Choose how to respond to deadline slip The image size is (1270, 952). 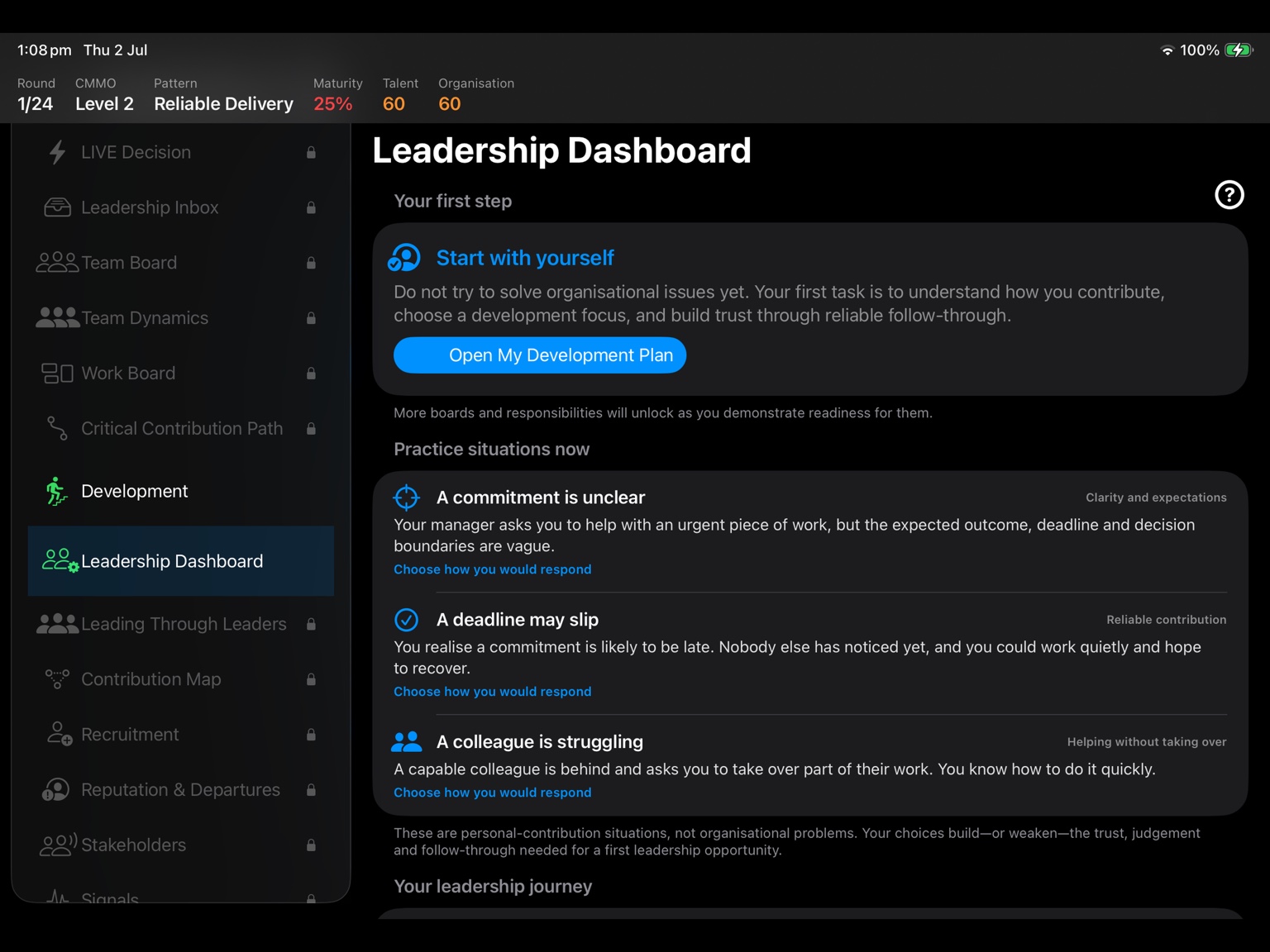pyautogui.click(x=493, y=692)
